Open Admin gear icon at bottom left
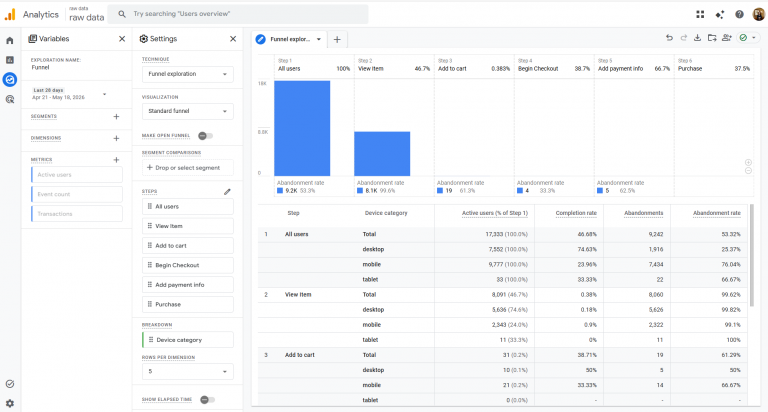 point(10,403)
